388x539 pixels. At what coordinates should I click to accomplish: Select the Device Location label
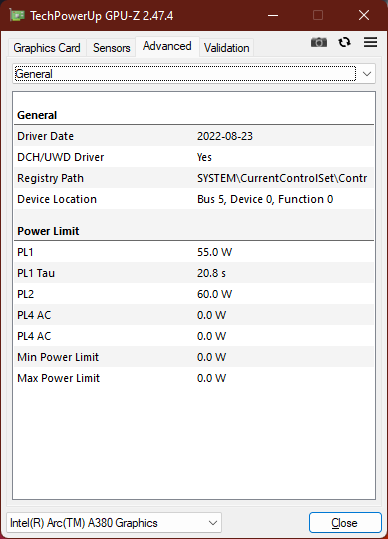[x=57, y=199]
